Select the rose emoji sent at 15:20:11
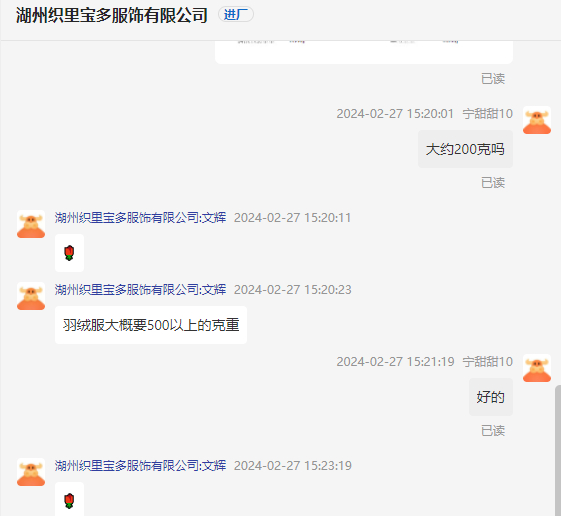The width and height of the screenshot is (561, 516). (69, 253)
